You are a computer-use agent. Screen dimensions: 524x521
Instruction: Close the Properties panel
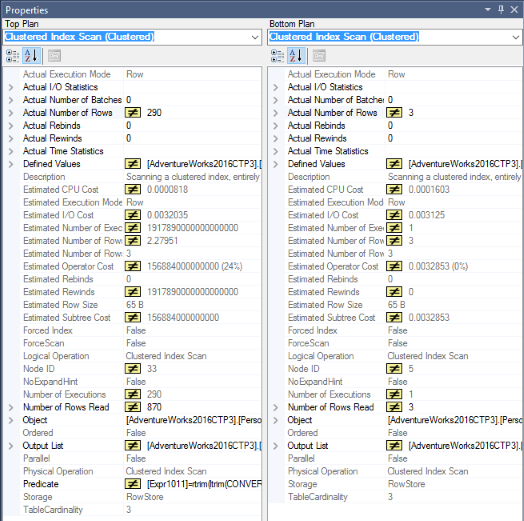tap(514, 10)
